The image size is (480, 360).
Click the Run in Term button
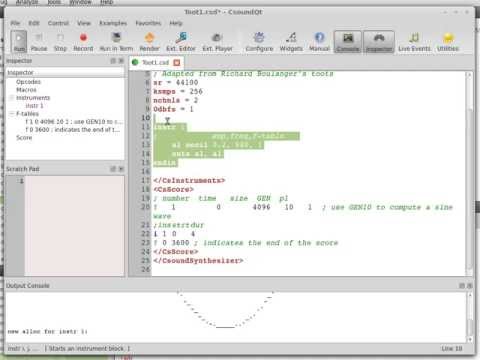[116, 41]
